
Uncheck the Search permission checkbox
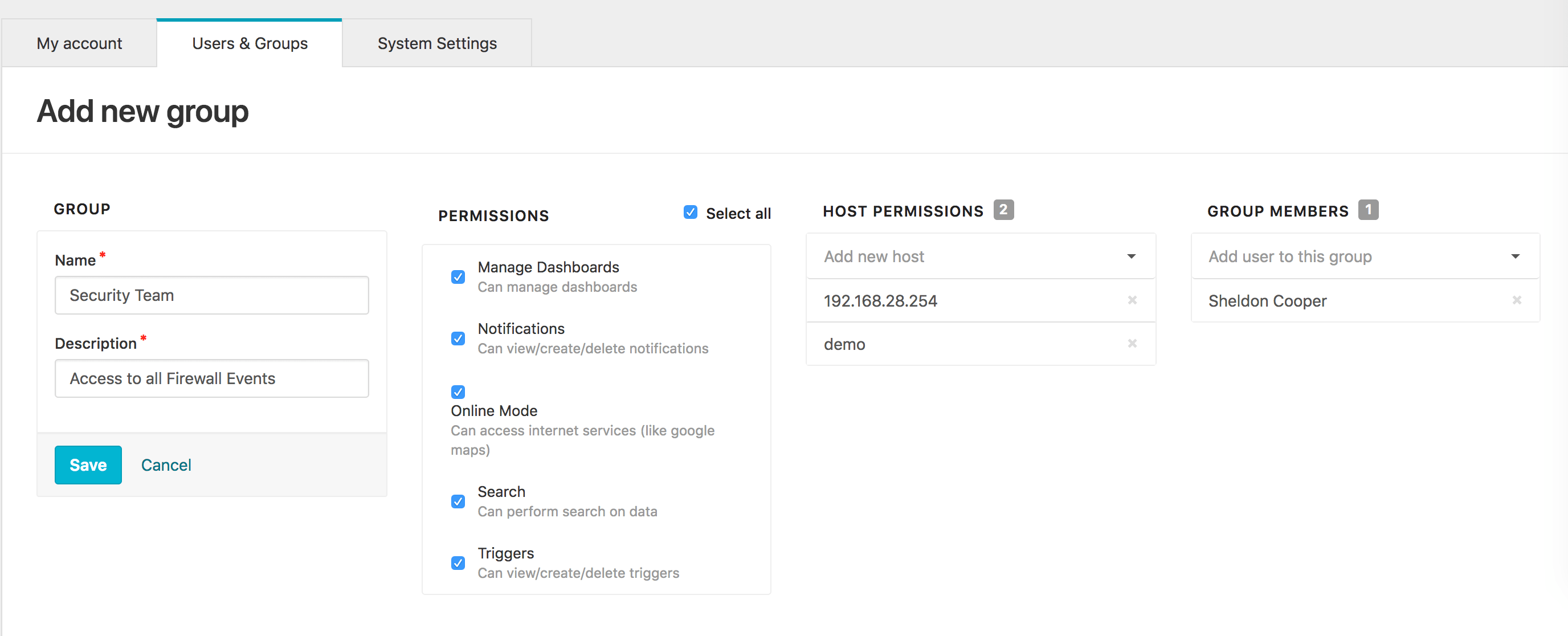[458, 502]
